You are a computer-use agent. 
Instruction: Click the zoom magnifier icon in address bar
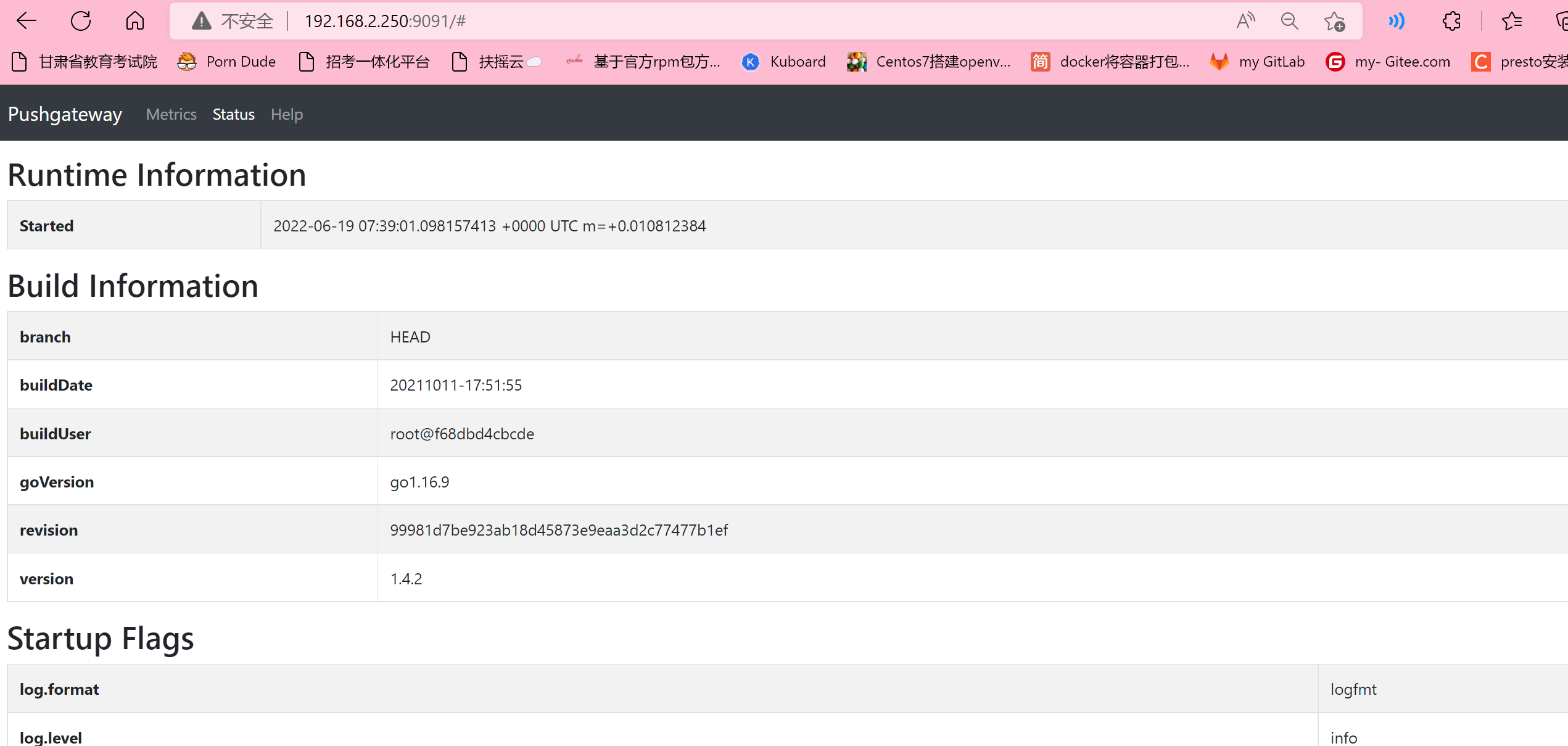1289,21
